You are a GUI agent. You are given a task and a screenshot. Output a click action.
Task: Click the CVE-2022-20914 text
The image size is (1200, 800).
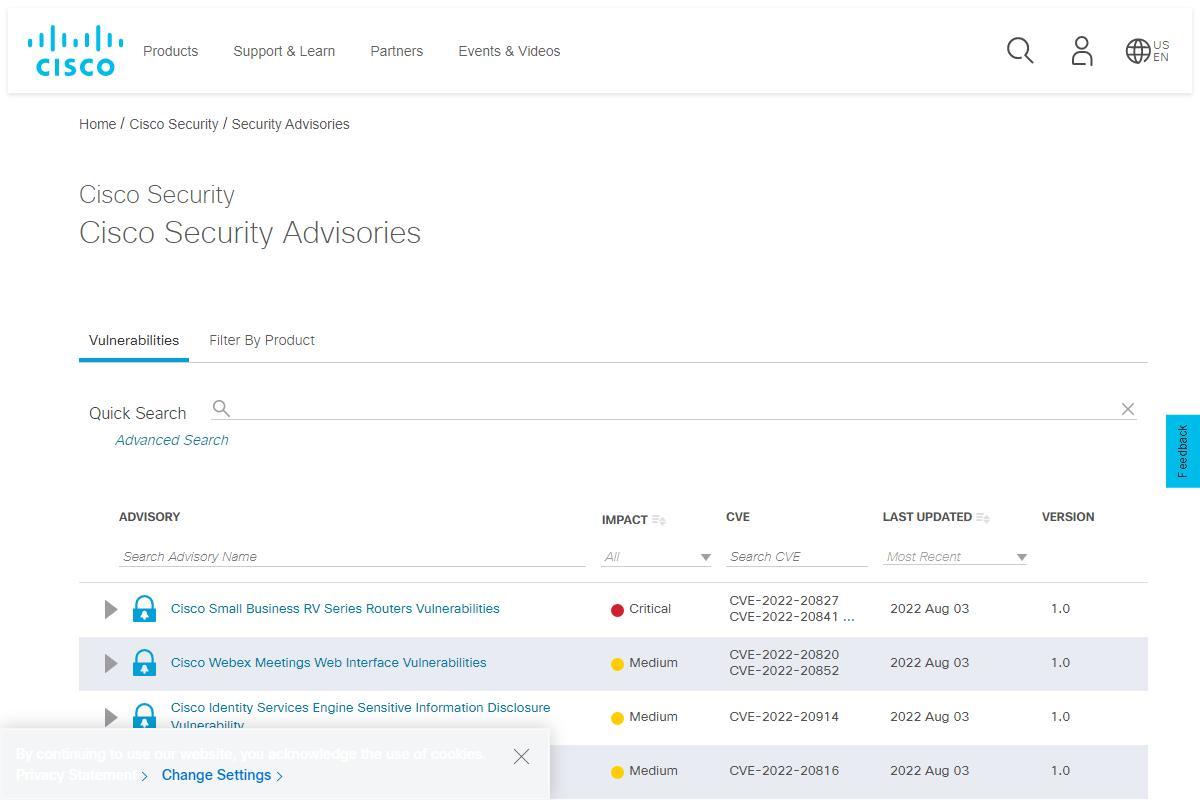pyautogui.click(x=784, y=717)
